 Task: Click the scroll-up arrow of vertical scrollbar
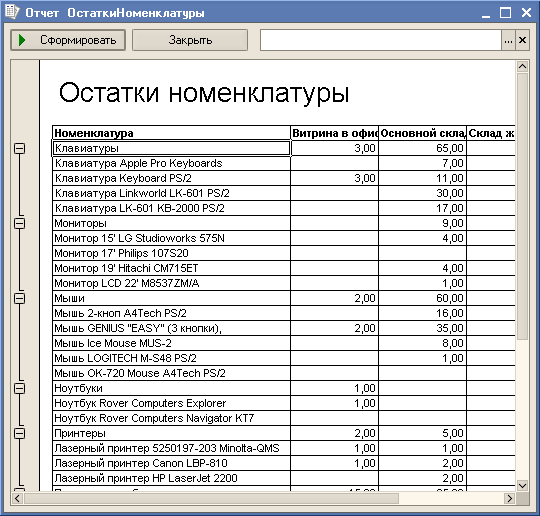click(x=522, y=66)
